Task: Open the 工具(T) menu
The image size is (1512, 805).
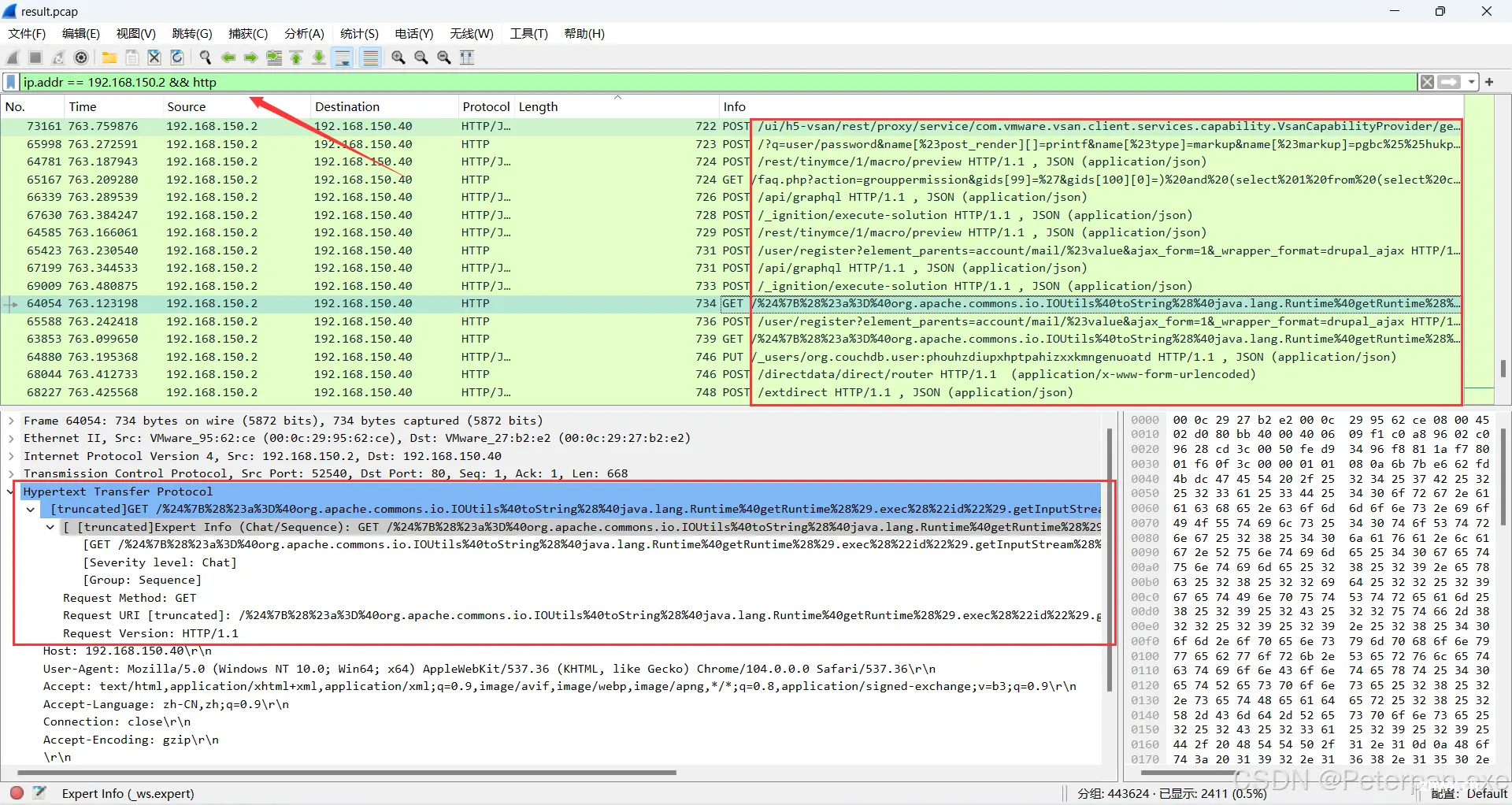Action: click(528, 34)
